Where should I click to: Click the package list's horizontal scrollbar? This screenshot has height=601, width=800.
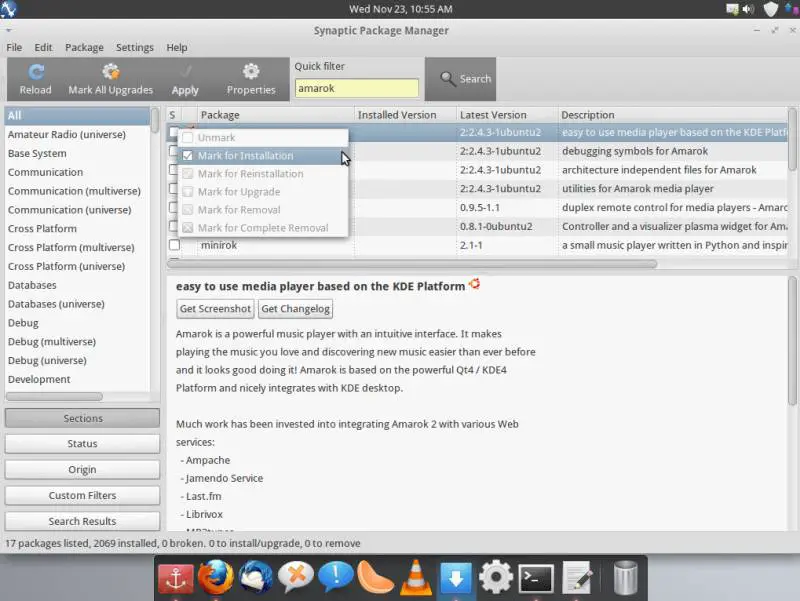412,264
